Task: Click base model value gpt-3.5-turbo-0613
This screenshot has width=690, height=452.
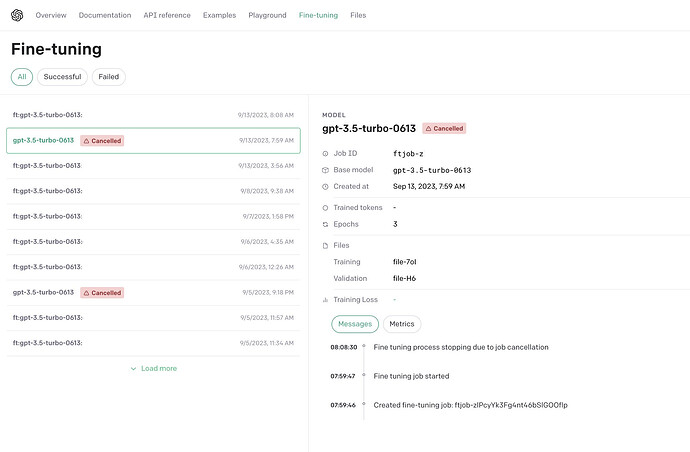Action: pos(432,170)
